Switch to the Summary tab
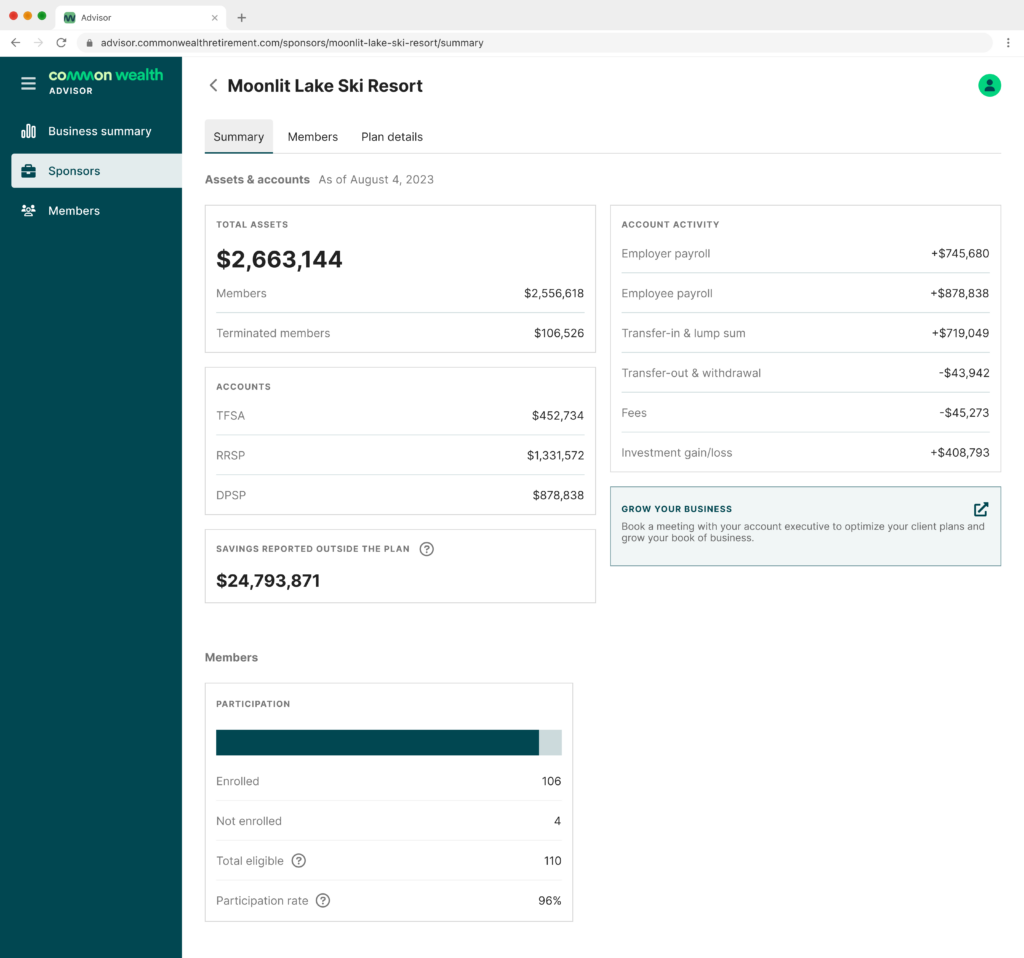 [239, 136]
